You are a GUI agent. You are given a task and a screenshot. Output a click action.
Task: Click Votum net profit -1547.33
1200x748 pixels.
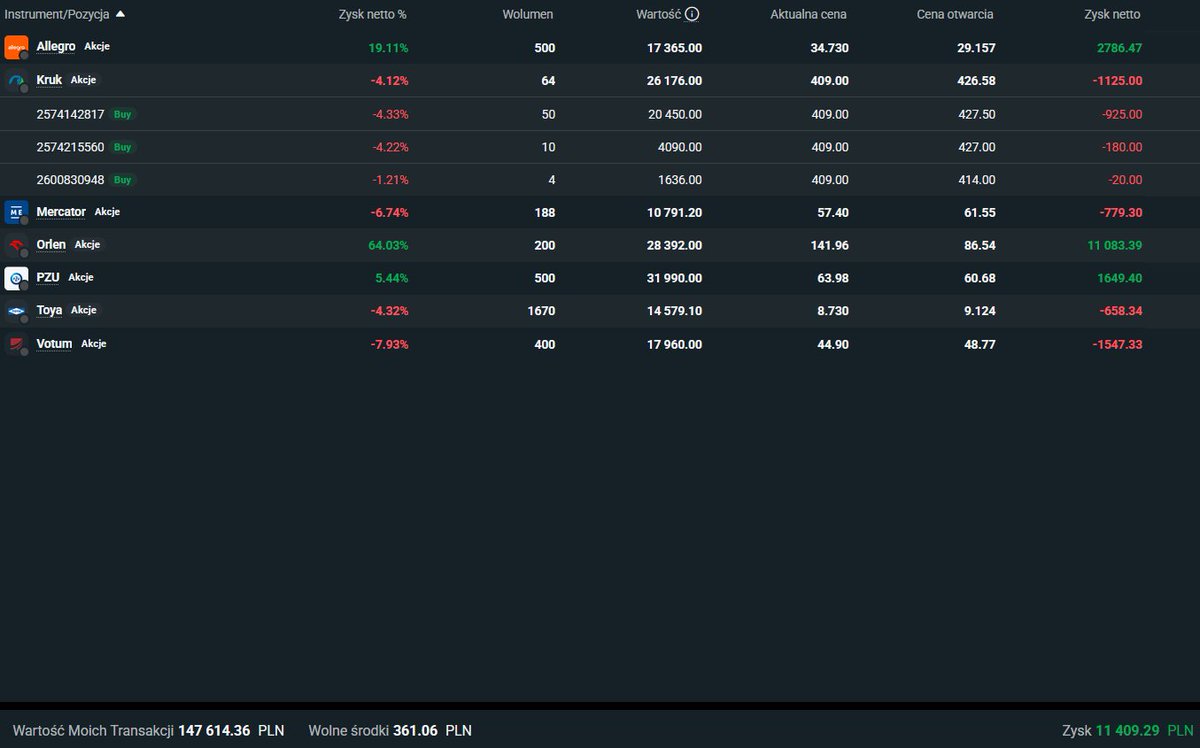point(1117,344)
